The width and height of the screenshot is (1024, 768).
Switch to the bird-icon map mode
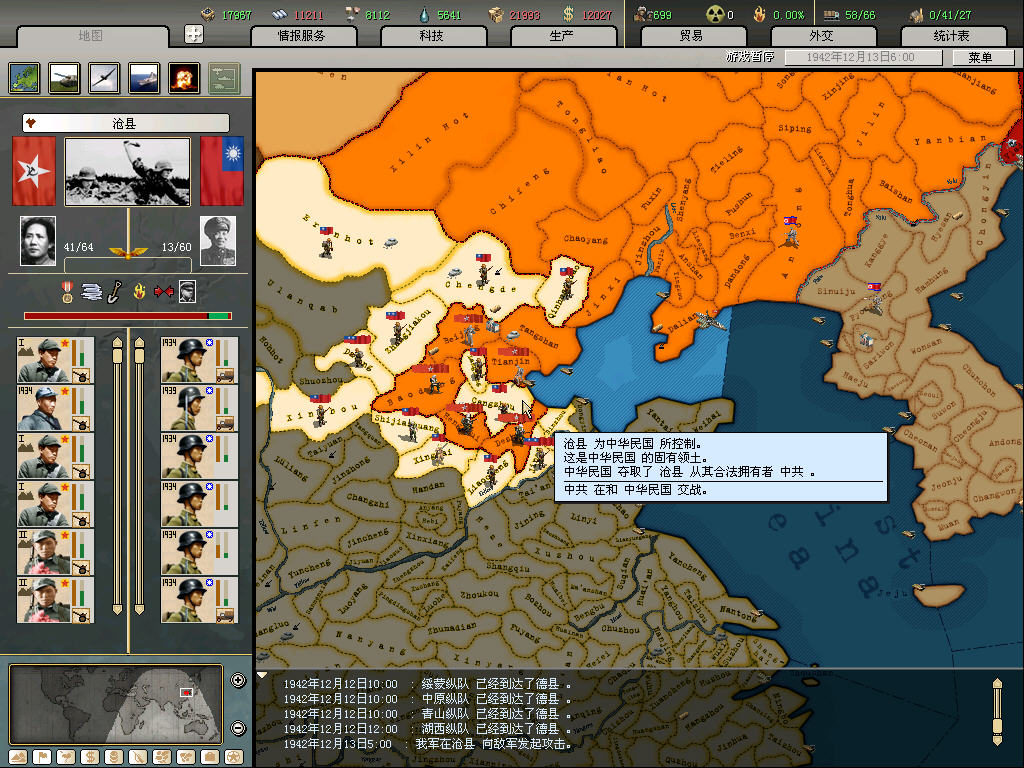coord(66,756)
